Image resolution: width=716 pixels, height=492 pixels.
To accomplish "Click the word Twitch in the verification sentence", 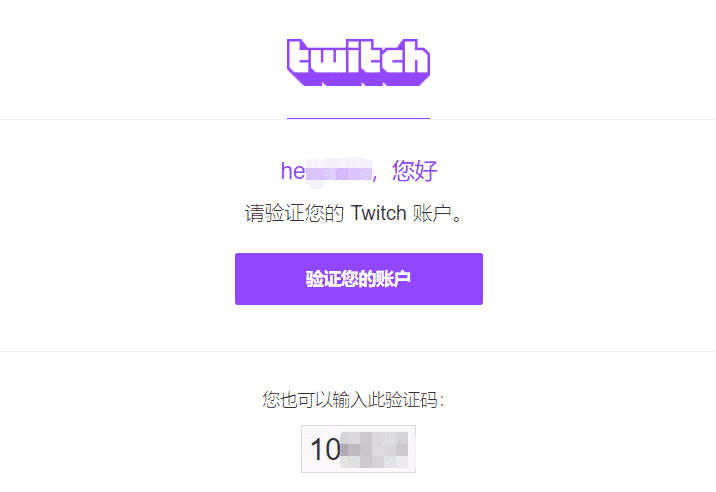I will click(378, 213).
